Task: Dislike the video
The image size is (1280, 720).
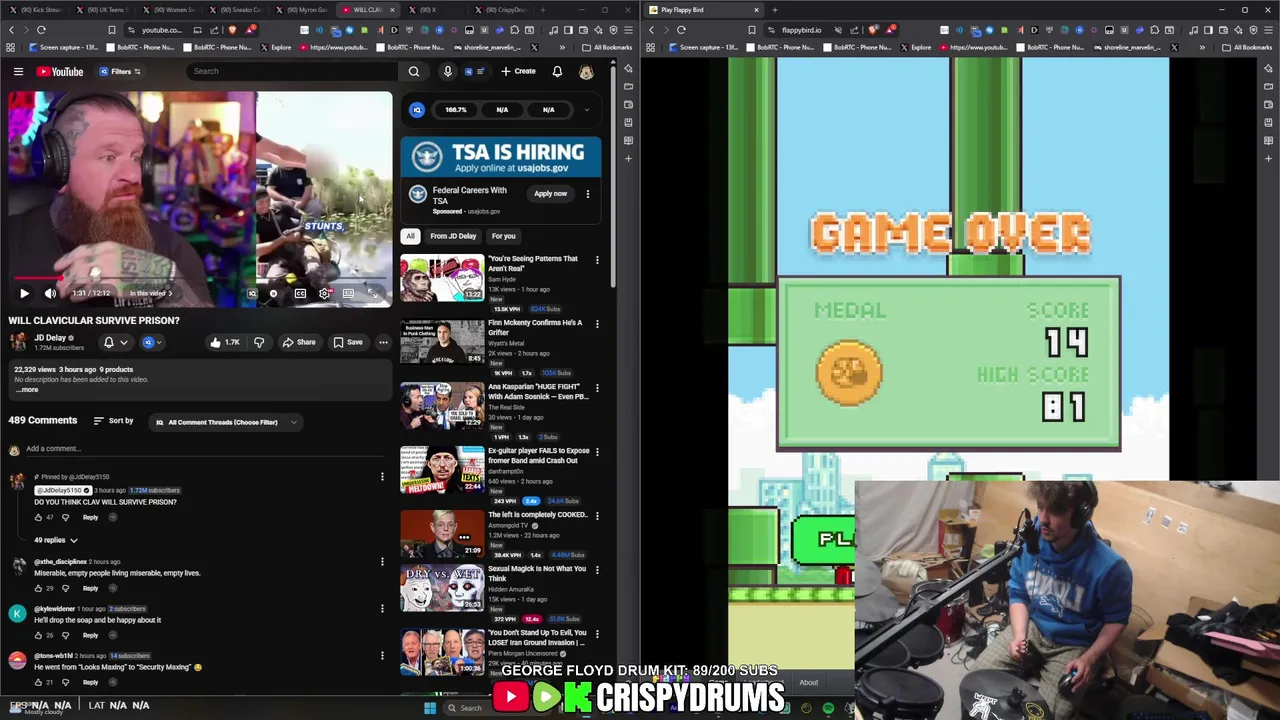Action: point(259,342)
